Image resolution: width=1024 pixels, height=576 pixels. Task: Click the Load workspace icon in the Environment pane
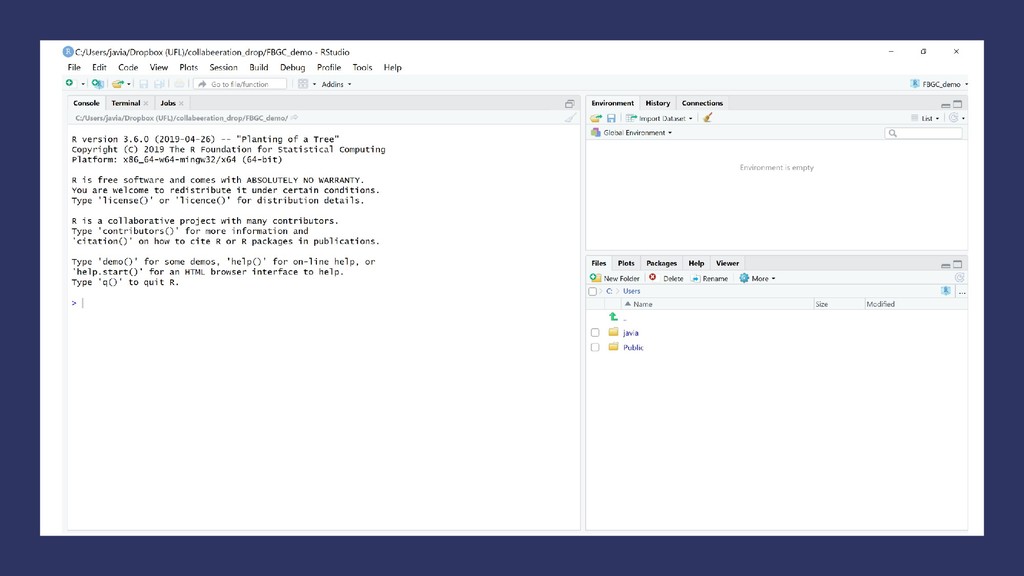tap(596, 118)
